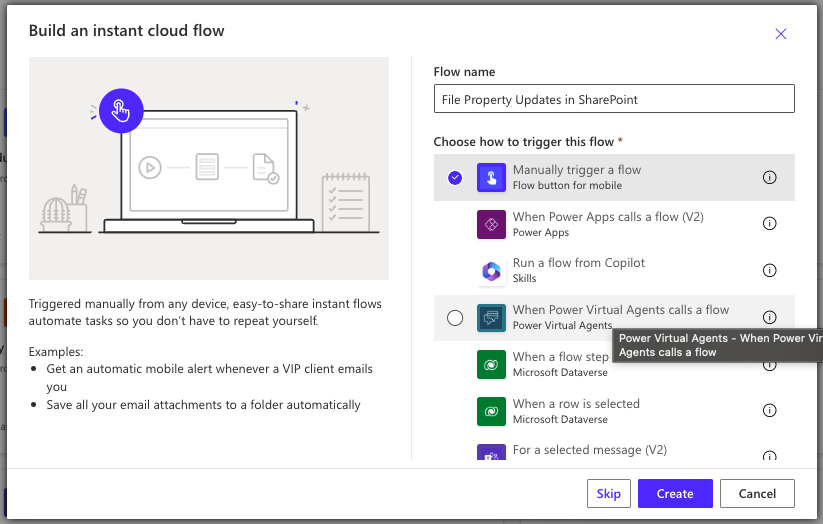This screenshot has height=524, width=823.
Task: Choose Run a flow from Copilot
Action: [x=614, y=271]
